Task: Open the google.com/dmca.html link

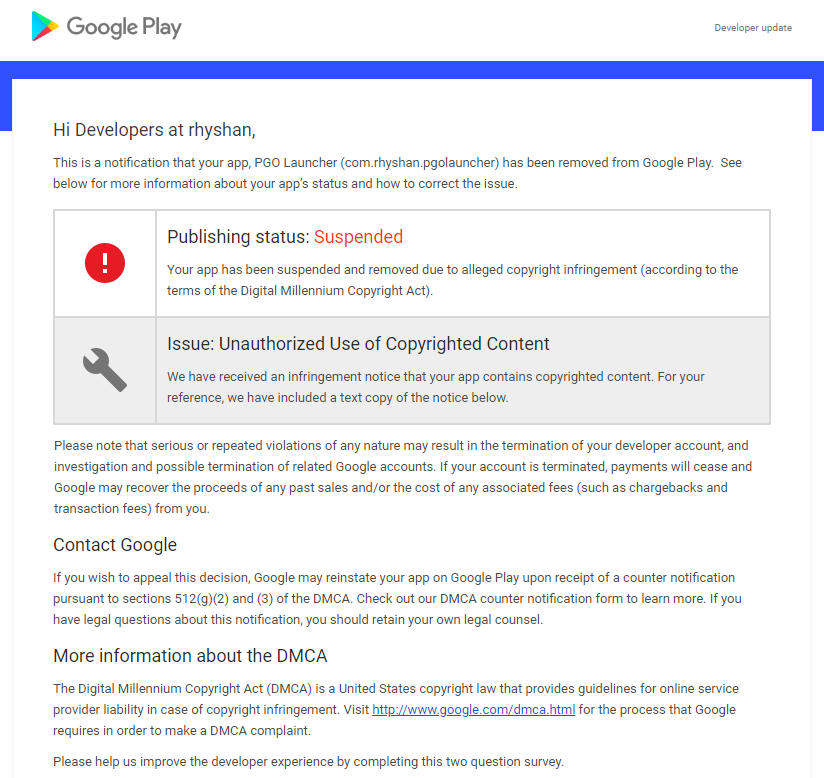Action: (473, 710)
